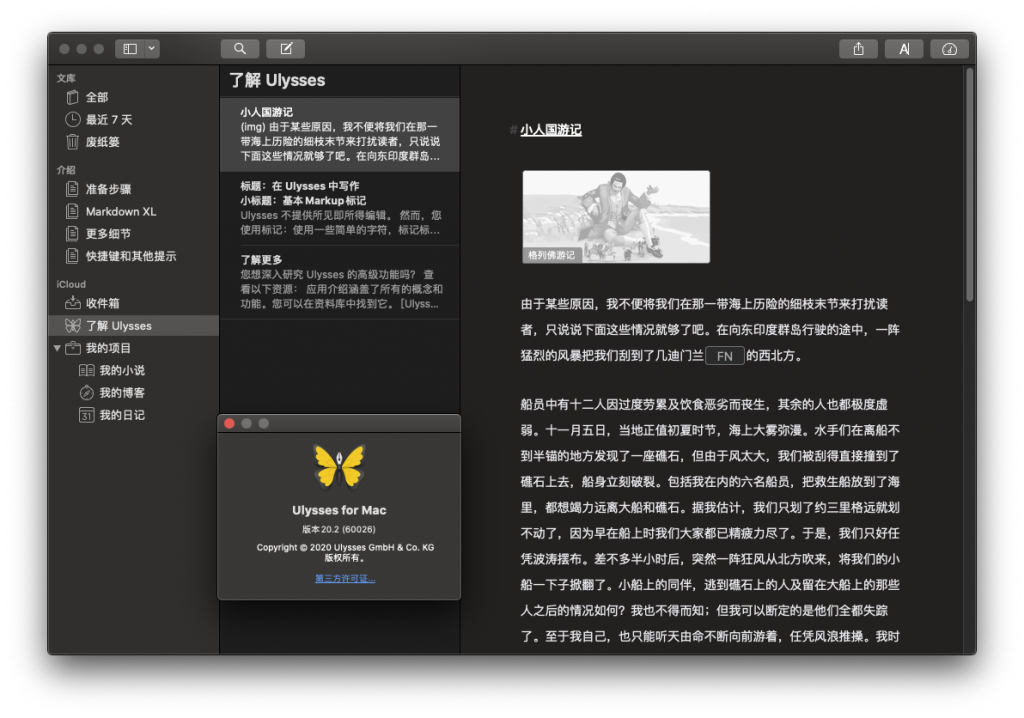Select the 了解 Ulysses butterfly icon
The height and width of the screenshot is (718, 1024).
tap(72, 325)
